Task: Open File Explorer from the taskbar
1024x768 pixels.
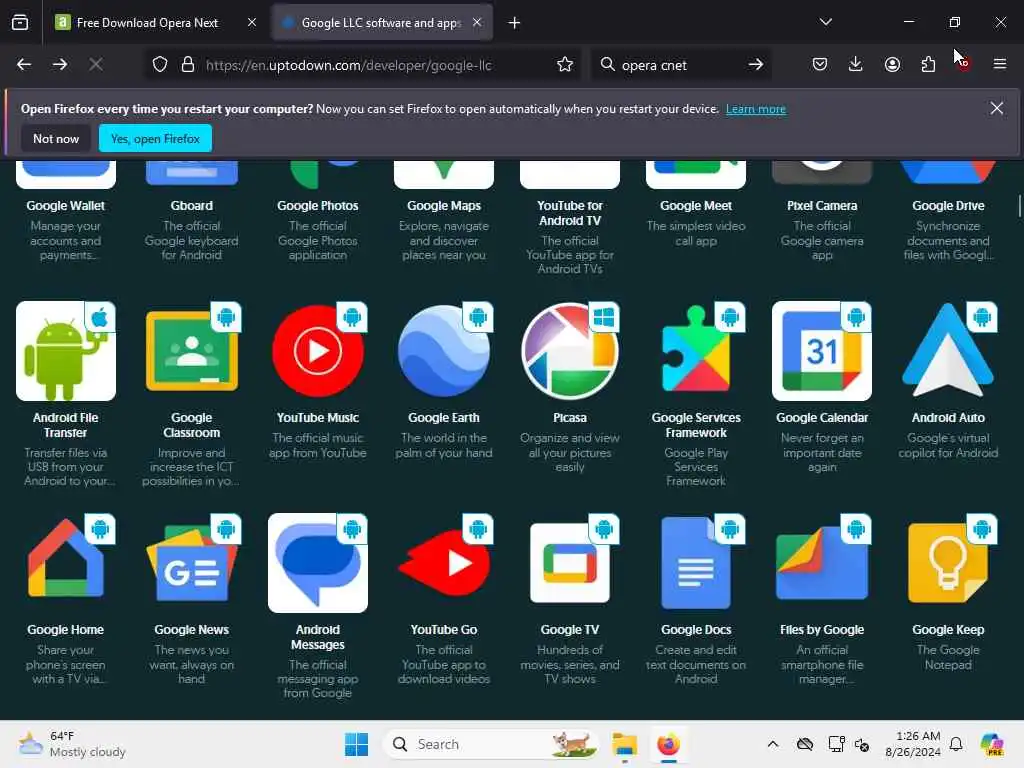Action: point(624,744)
